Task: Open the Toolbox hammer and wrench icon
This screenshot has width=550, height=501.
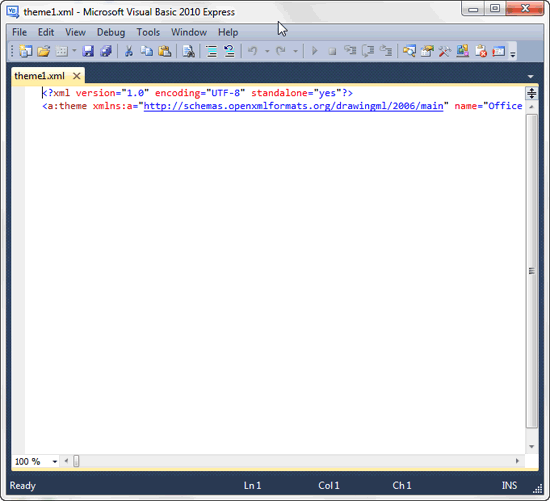Action: (x=445, y=51)
